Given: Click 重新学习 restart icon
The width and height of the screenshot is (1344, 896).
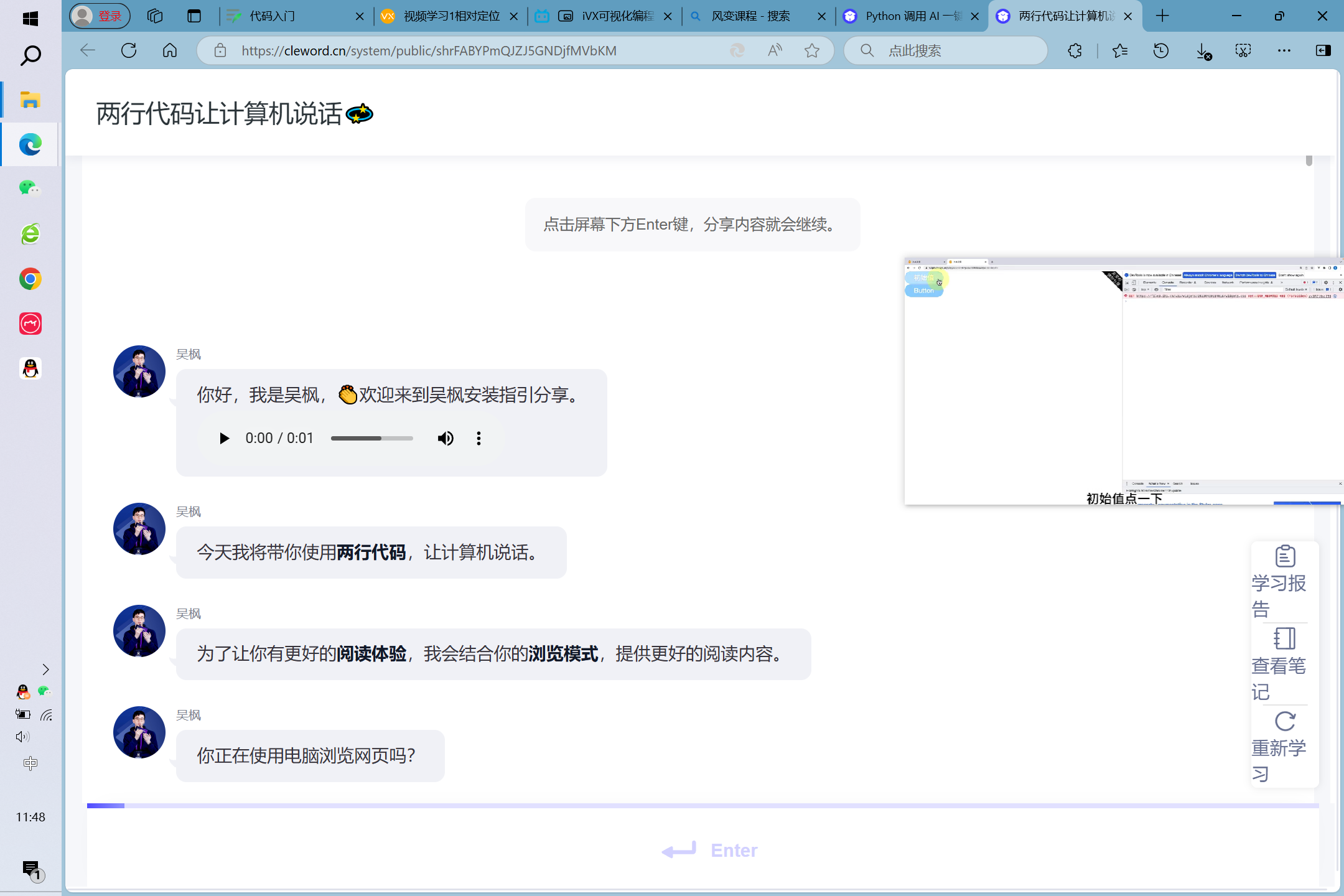Looking at the screenshot, I should coord(1284,722).
